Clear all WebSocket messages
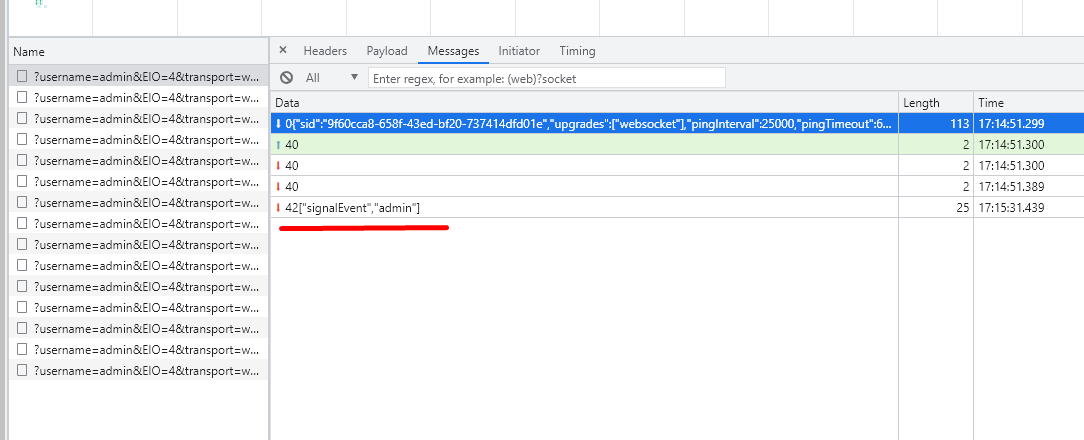The height and width of the screenshot is (440, 1084). (286, 77)
